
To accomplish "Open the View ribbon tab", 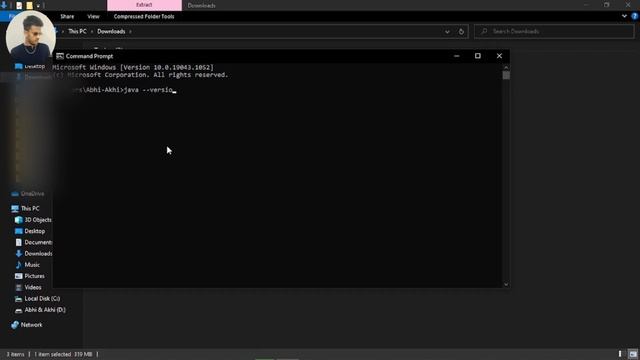I will [93, 17].
